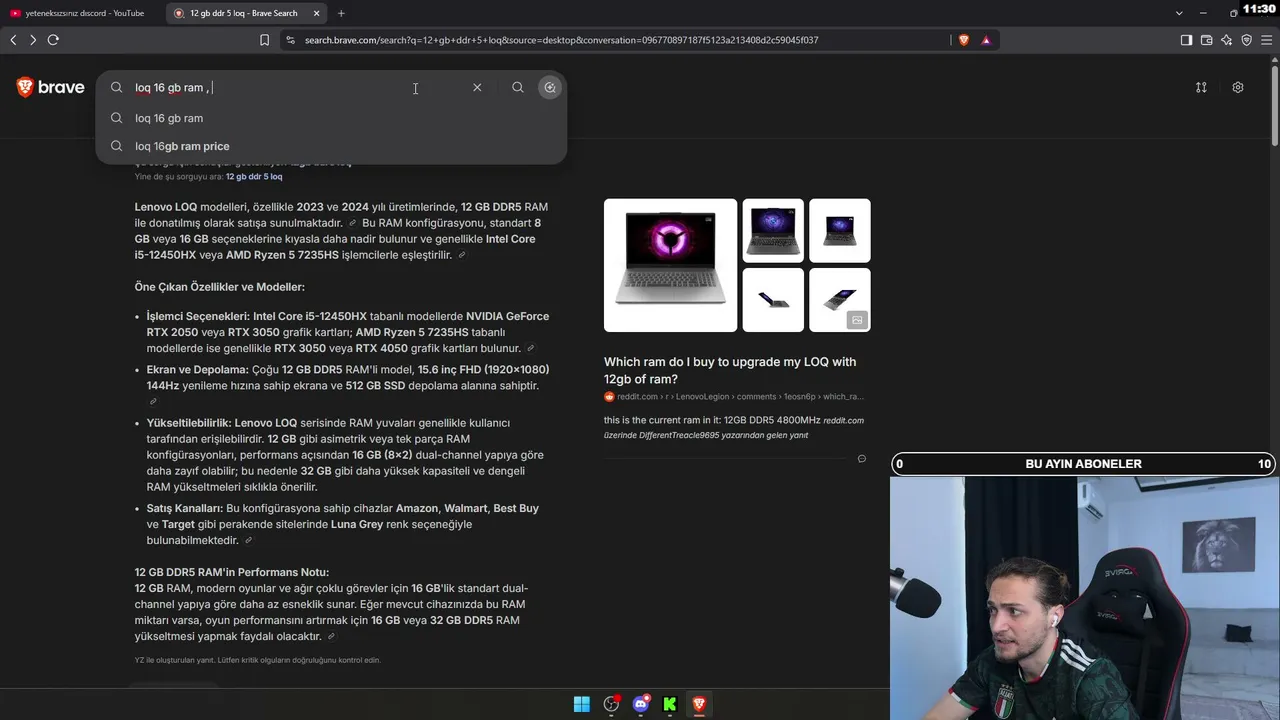Open the large Lenovo LOQ laptop image
This screenshot has width=1280, height=720.
tap(670, 265)
